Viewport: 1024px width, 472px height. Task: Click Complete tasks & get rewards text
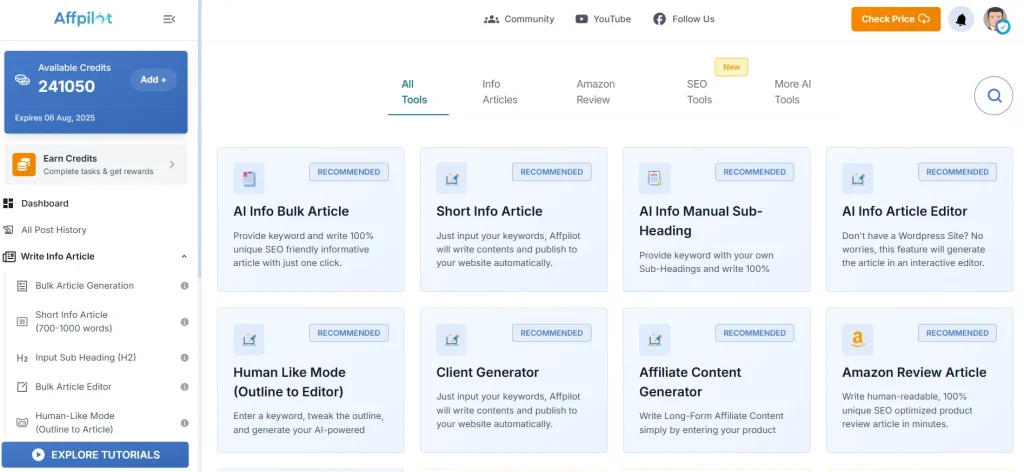98,172
